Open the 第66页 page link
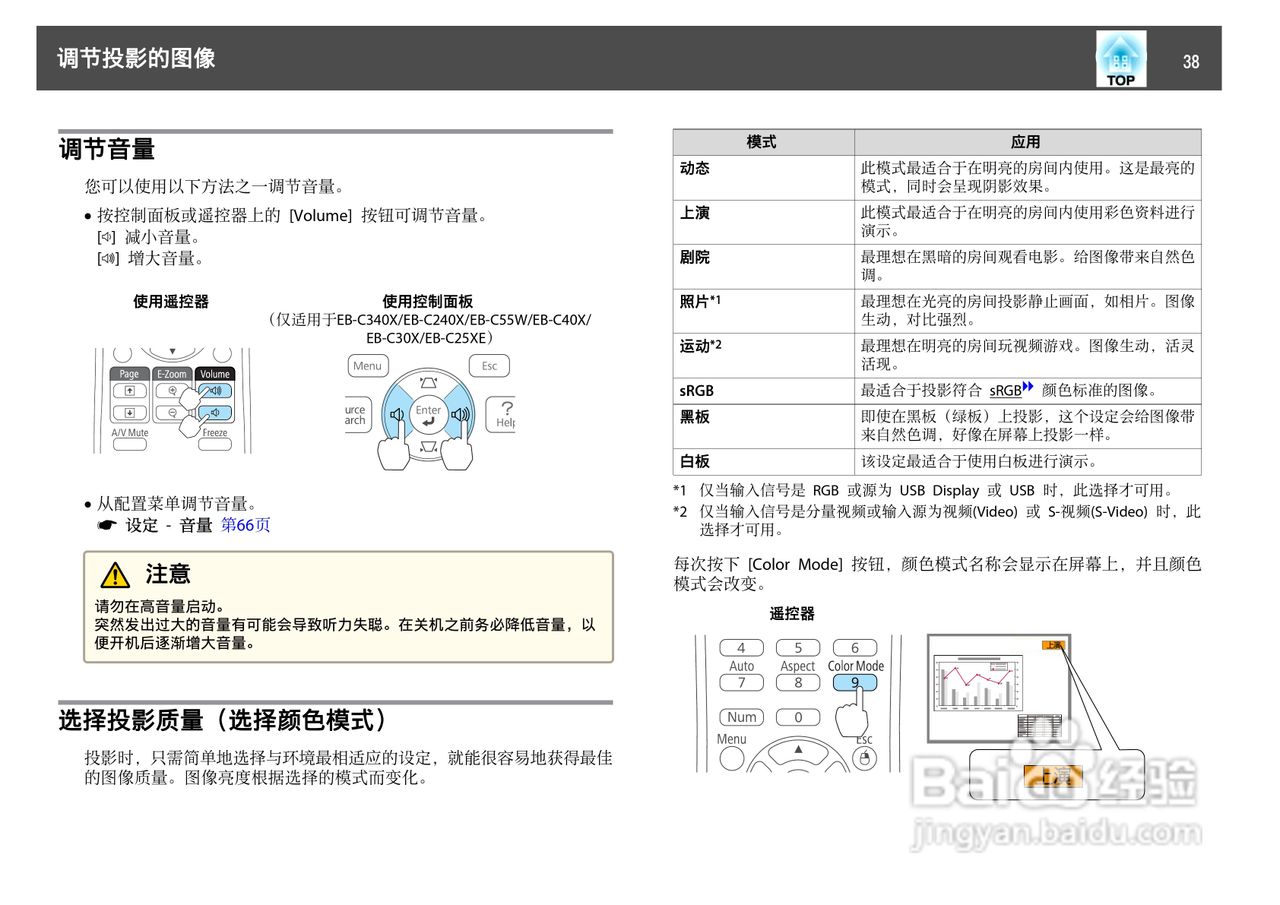Viewport: 1280px width, 905px height. pos(247,524)
